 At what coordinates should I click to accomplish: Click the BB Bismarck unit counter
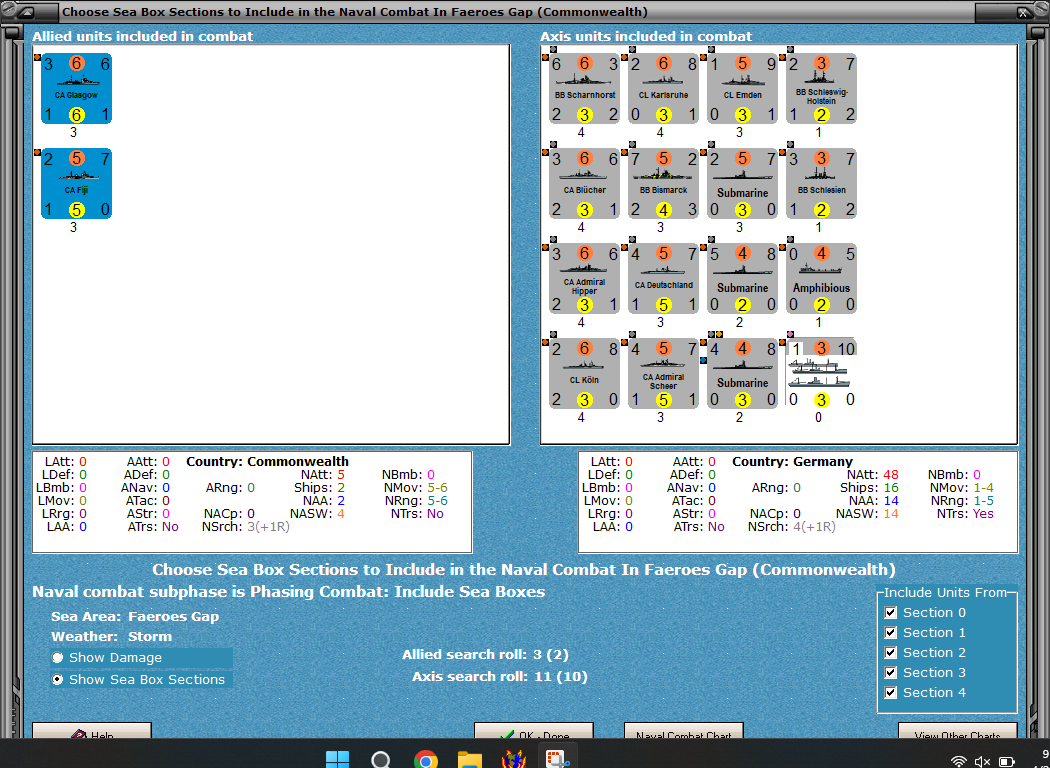tap(664, 184)
